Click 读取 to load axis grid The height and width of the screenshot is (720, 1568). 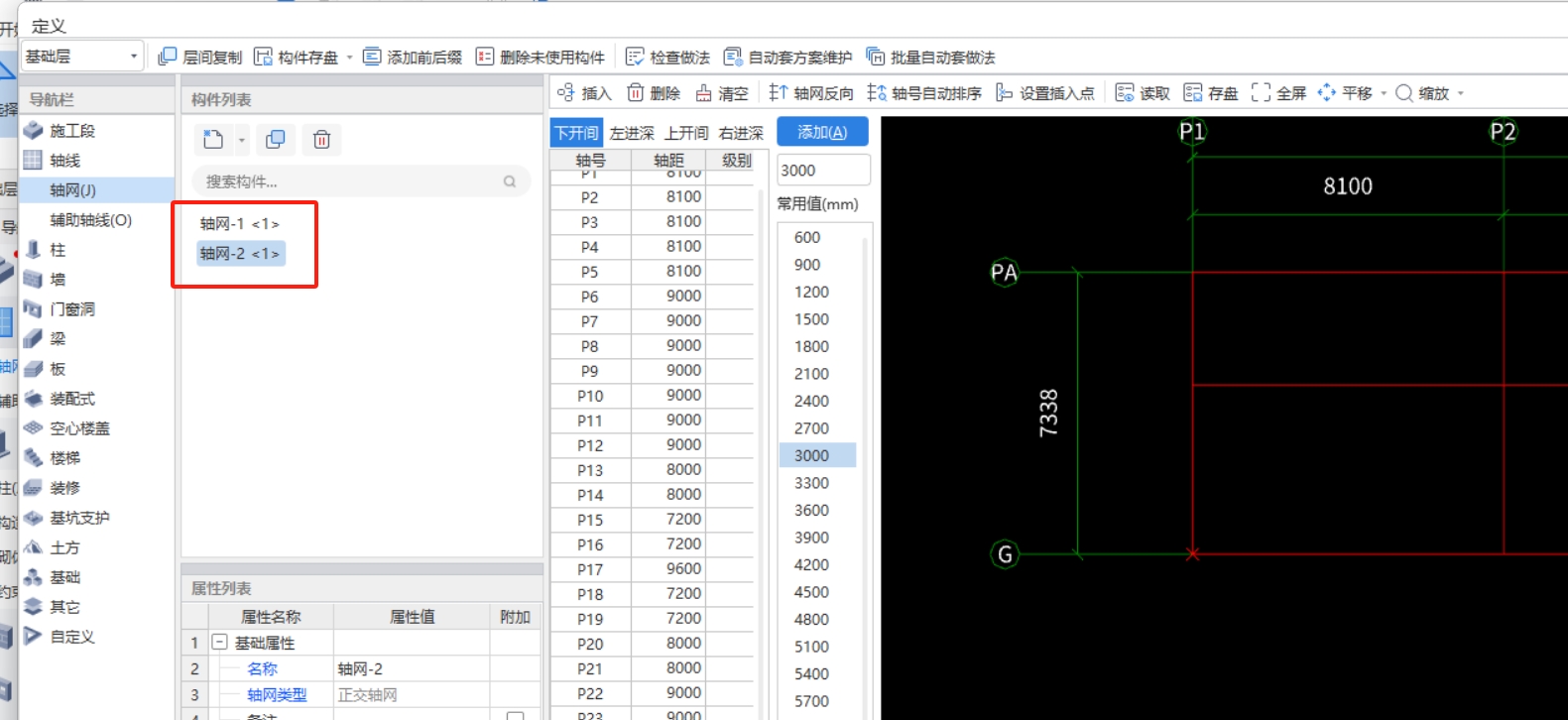click(x=1143, y=93)
